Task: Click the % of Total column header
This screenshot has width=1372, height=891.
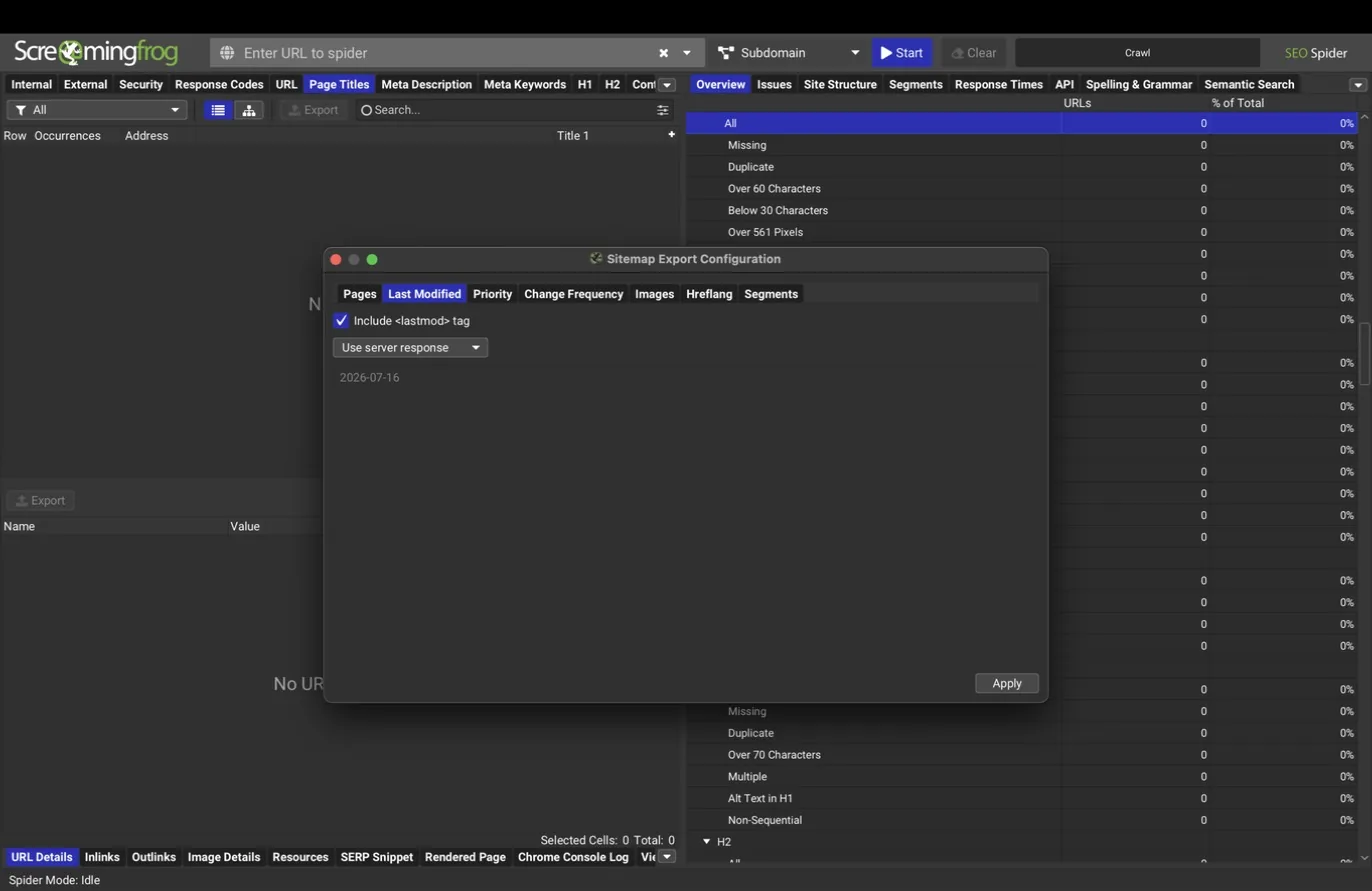Action: click(1238, 103)
